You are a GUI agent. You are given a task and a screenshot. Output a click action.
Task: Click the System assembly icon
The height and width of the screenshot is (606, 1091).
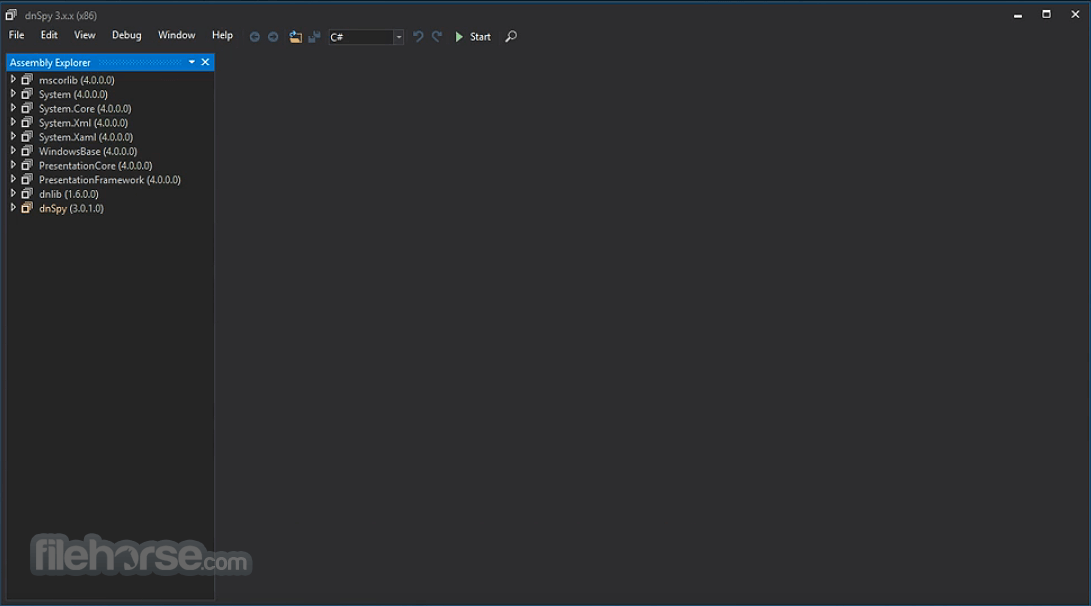click(x=26, y=94)
